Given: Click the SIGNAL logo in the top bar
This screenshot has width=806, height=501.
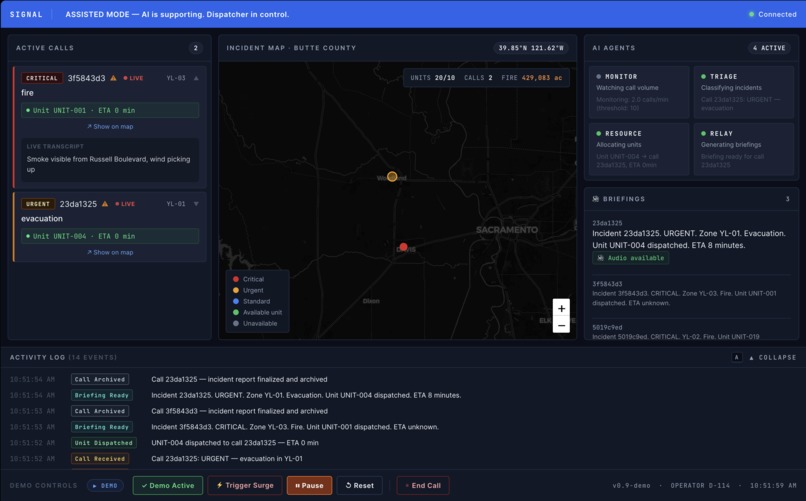Looking at the screenshot, I should 26,14.
